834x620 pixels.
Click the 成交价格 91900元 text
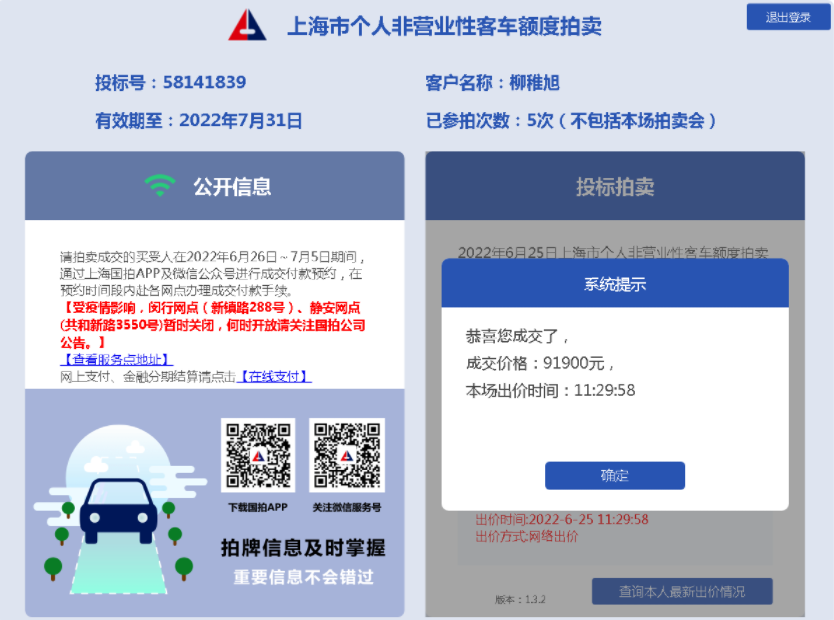(x=540, y=363)
